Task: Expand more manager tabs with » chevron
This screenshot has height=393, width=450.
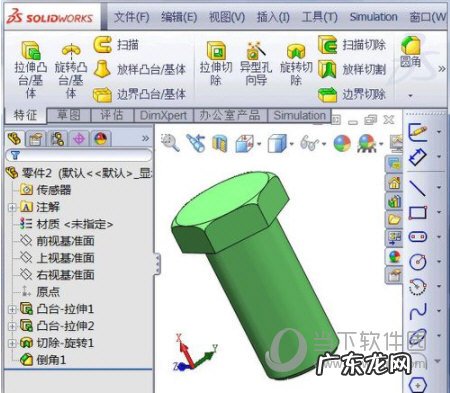Action: [145, 138]
